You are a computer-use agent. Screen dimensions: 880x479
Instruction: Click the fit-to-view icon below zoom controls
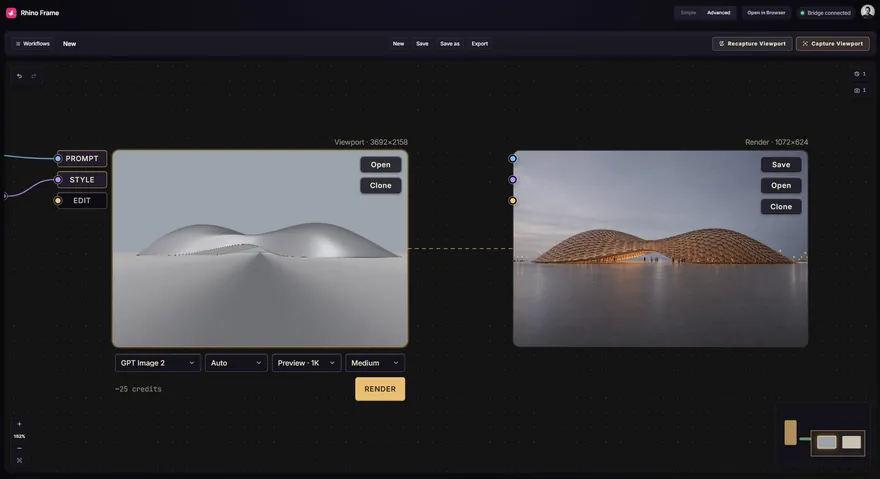point(19,460)
